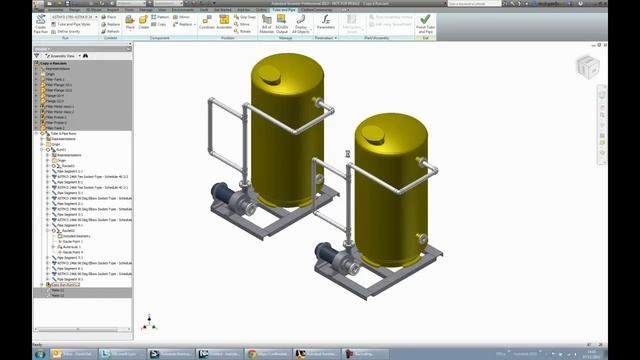Select Pipe Segment 4:1 in the tree
The width and height of the screenshot is (640, 360).
click(x=70, y=225)
